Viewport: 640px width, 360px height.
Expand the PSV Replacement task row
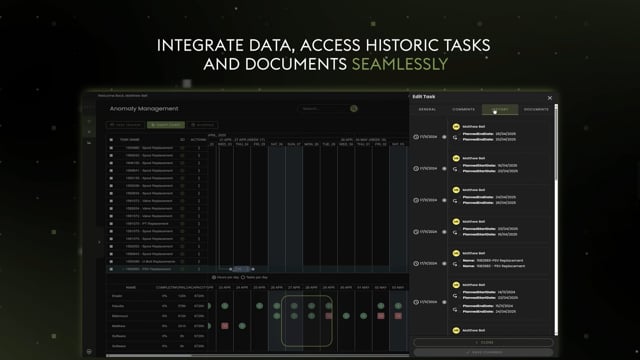(123, 269)
